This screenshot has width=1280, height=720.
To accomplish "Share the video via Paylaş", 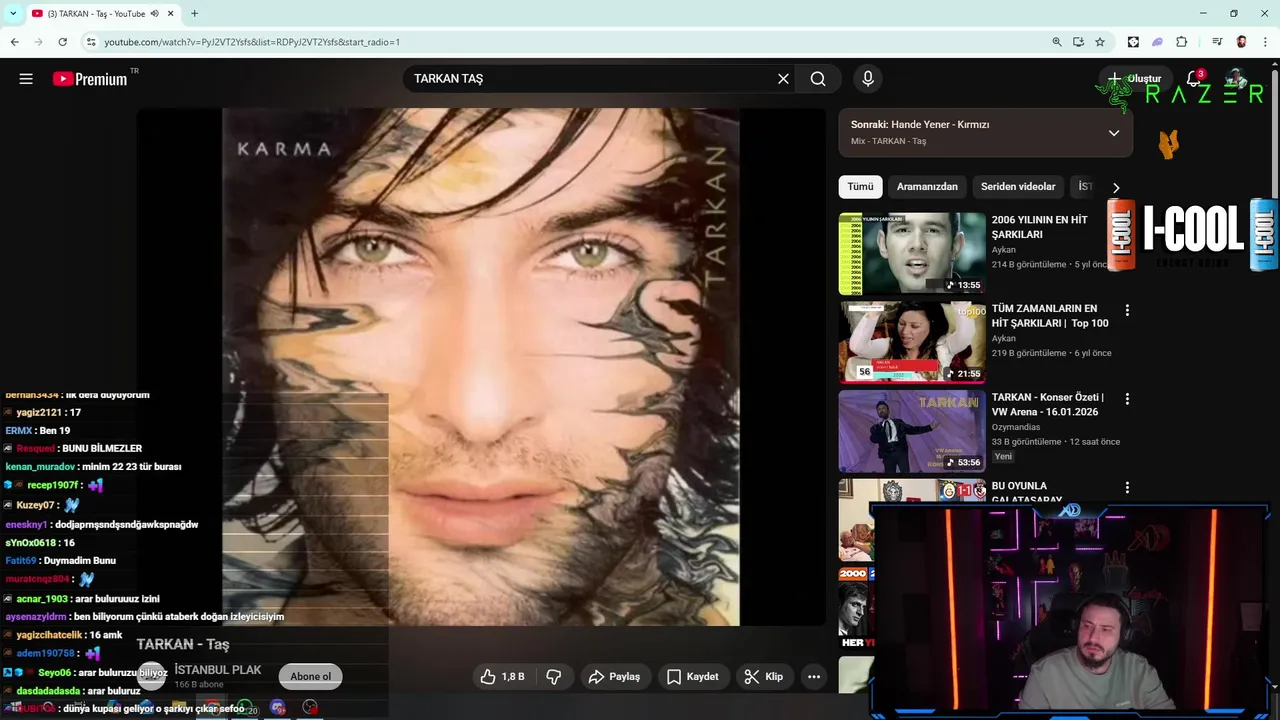I will 614,677.
